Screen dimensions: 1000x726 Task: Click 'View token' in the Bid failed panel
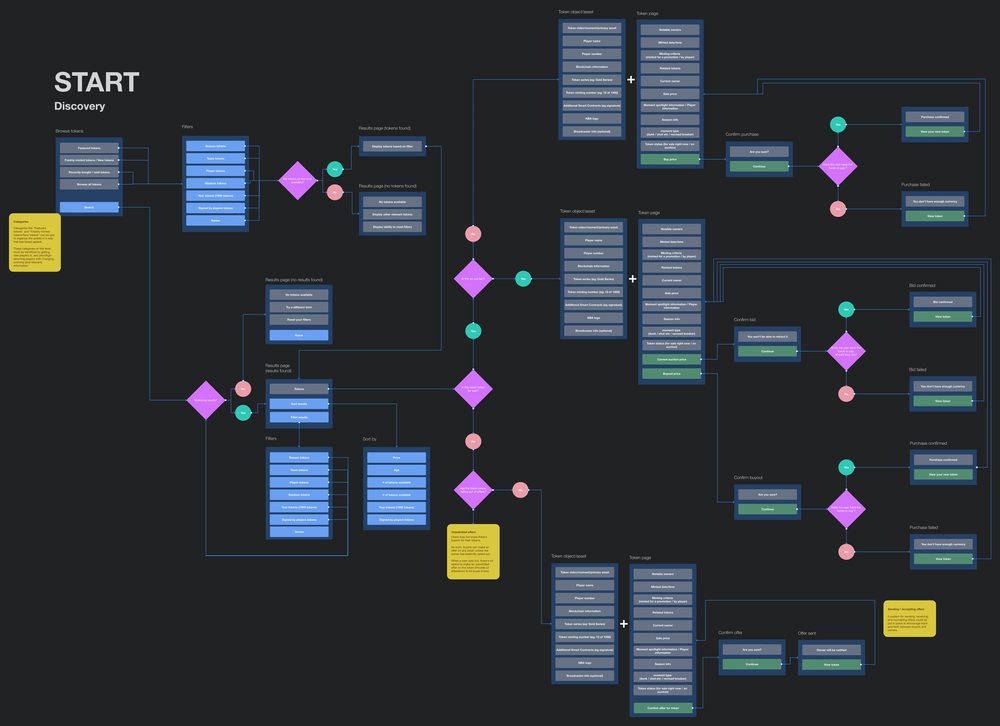943,401
